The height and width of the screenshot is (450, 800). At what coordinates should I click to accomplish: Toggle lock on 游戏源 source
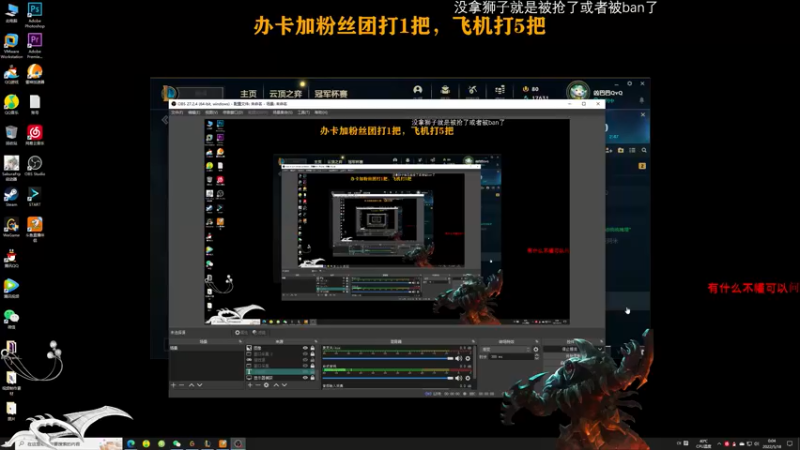pos(312,360)
